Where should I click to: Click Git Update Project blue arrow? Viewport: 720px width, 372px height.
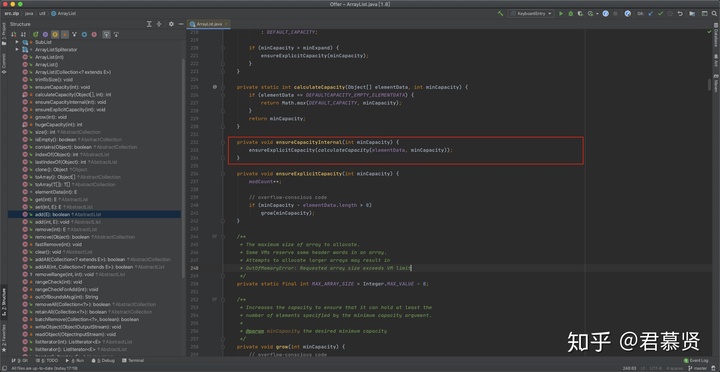coord(650,14)
